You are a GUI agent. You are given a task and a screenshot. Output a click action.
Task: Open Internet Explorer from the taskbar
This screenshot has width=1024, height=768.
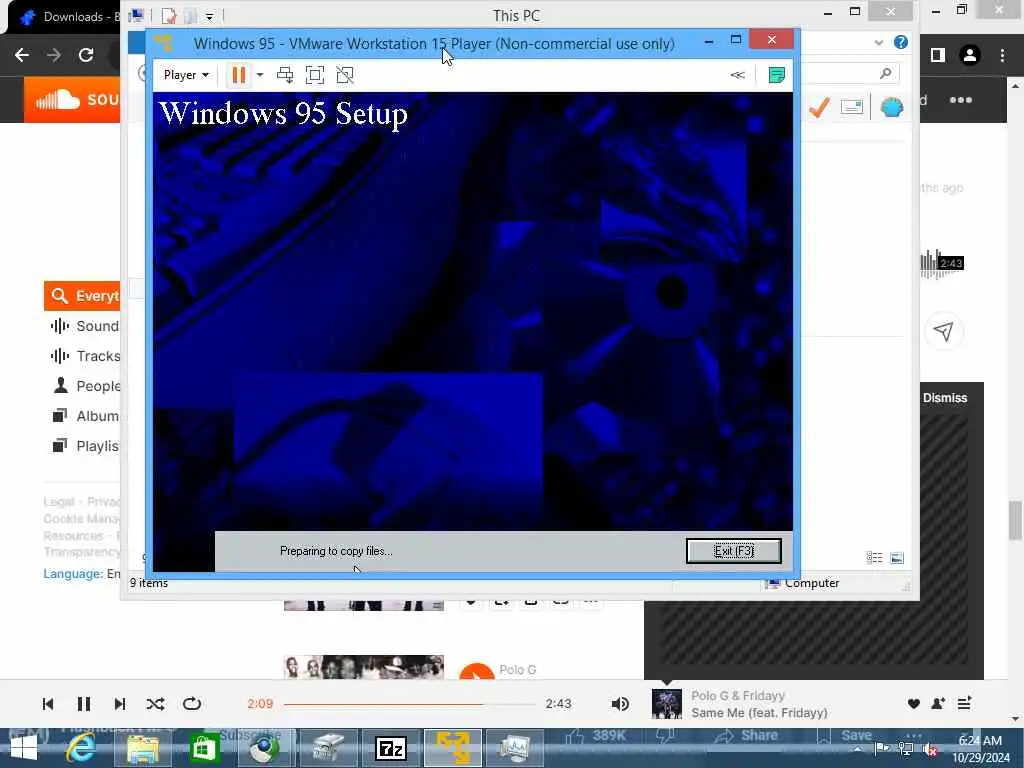(x=82, y=748)
